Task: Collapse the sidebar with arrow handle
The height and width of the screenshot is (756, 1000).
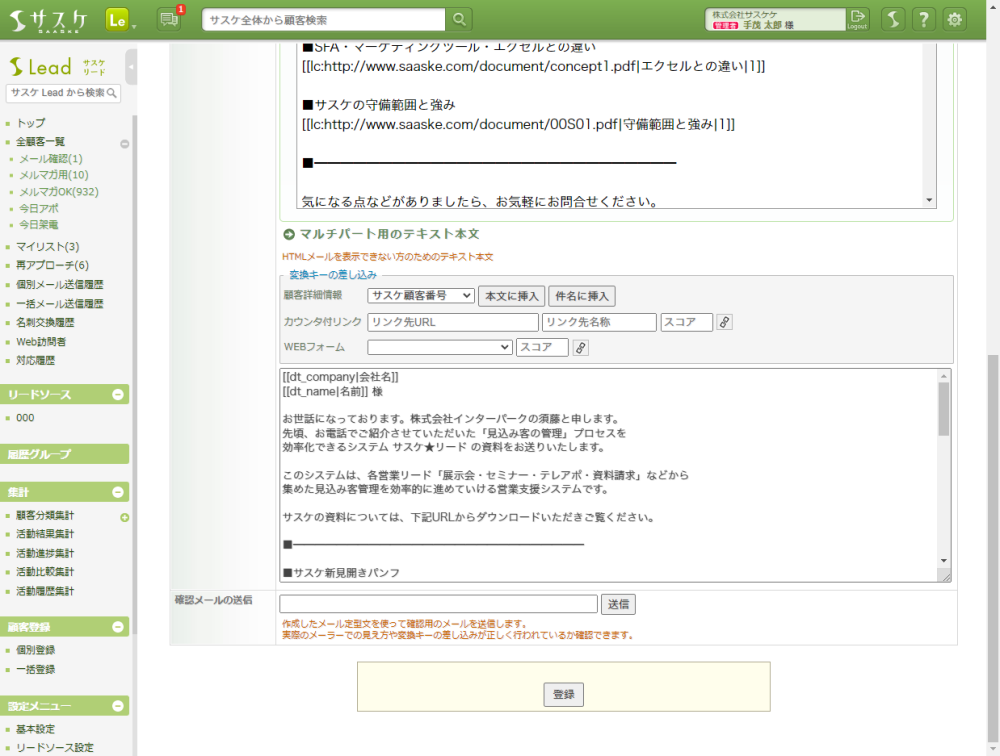Action: (x=131, y=67)
